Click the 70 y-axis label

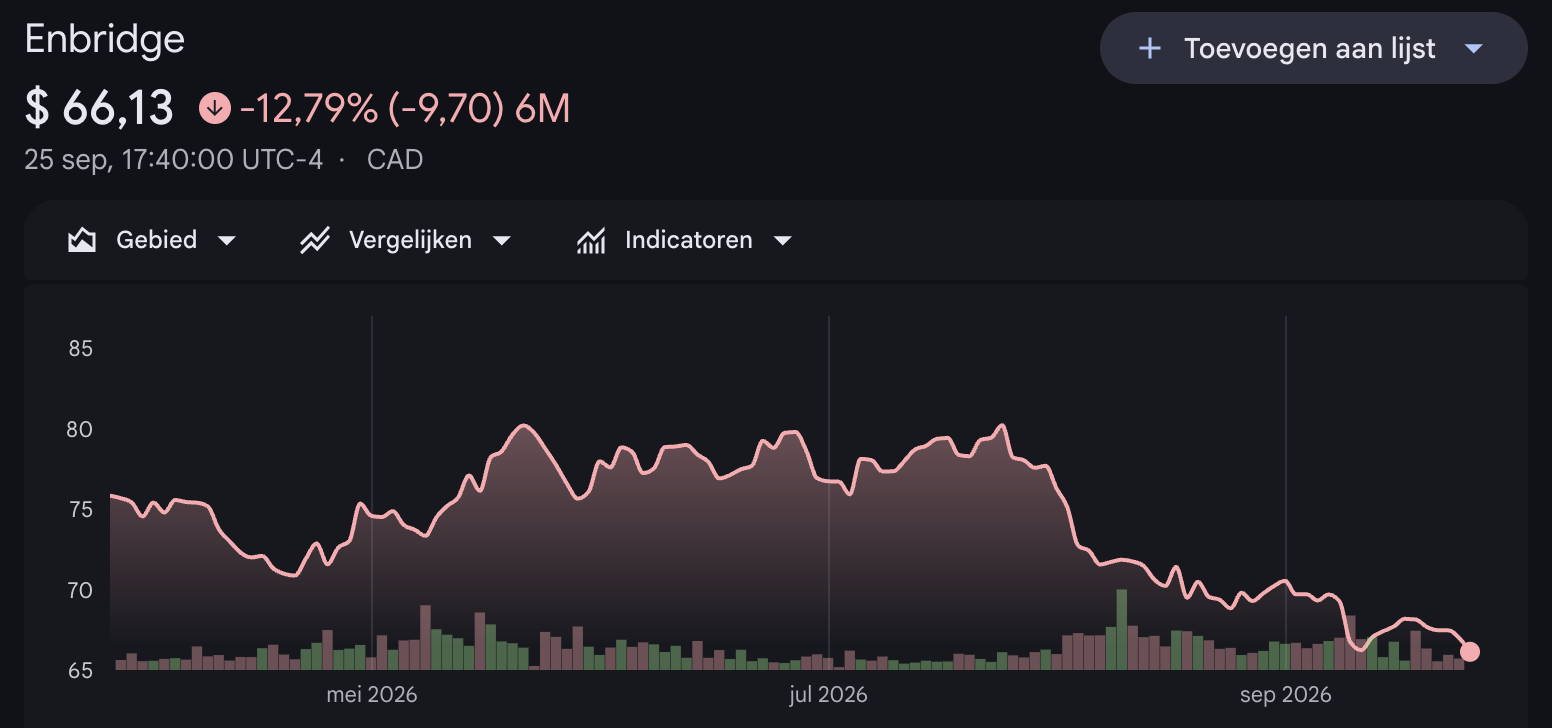[x=81, y=590]
